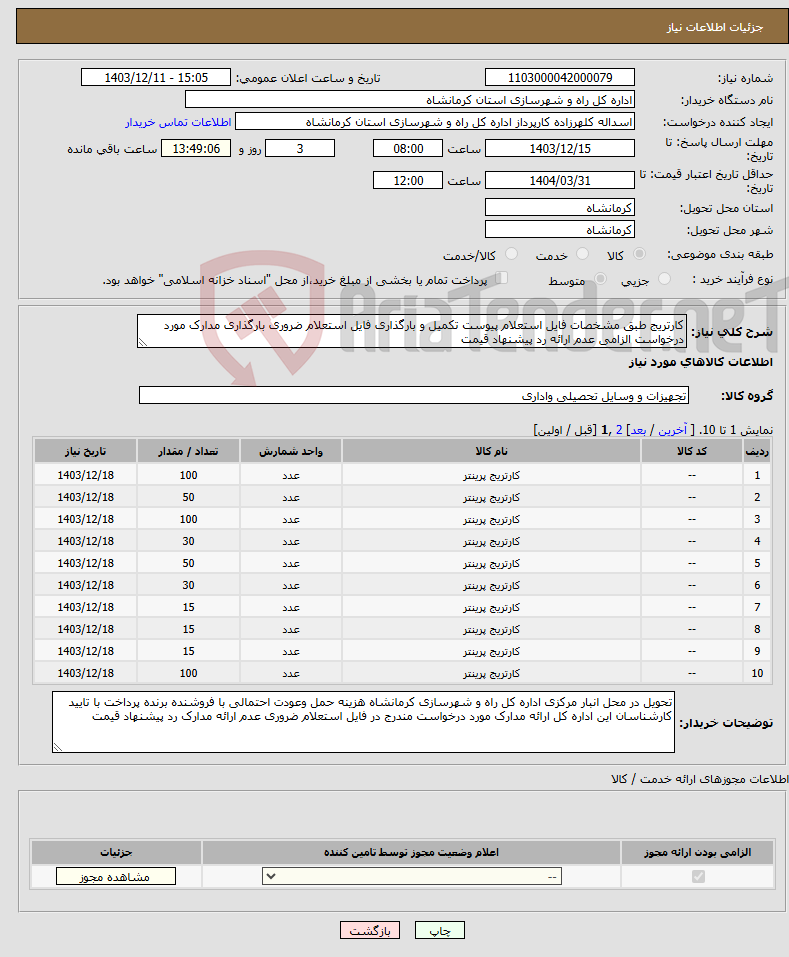Click the response deadline time 08:00
Screen dimensions: 789x957
point(408,148)
